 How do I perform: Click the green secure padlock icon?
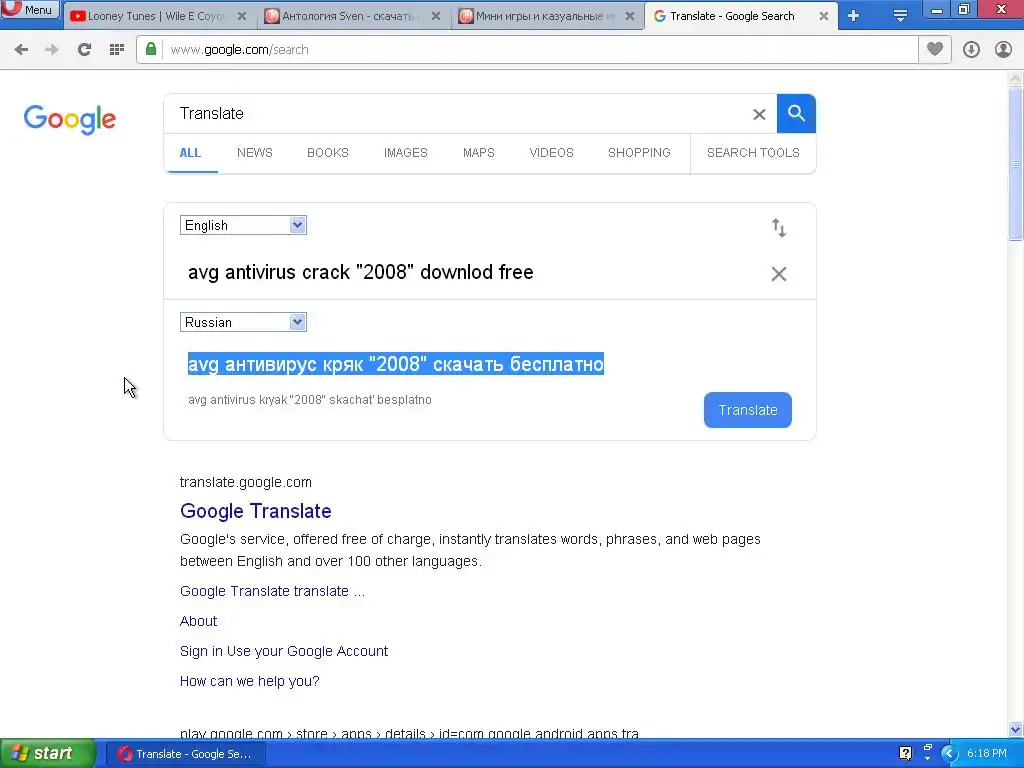coord(151,49)
